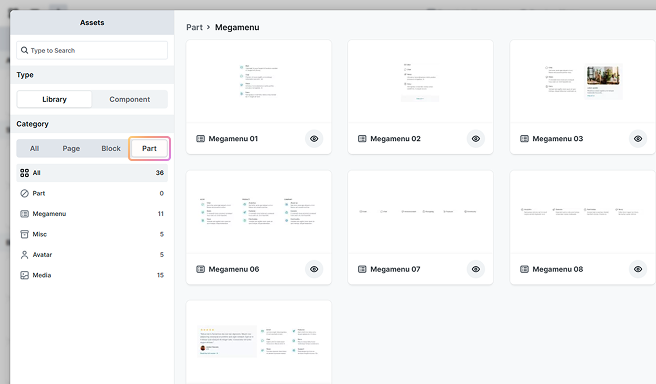Preview Megamenu 01 with eye button

tap(314, 138)
